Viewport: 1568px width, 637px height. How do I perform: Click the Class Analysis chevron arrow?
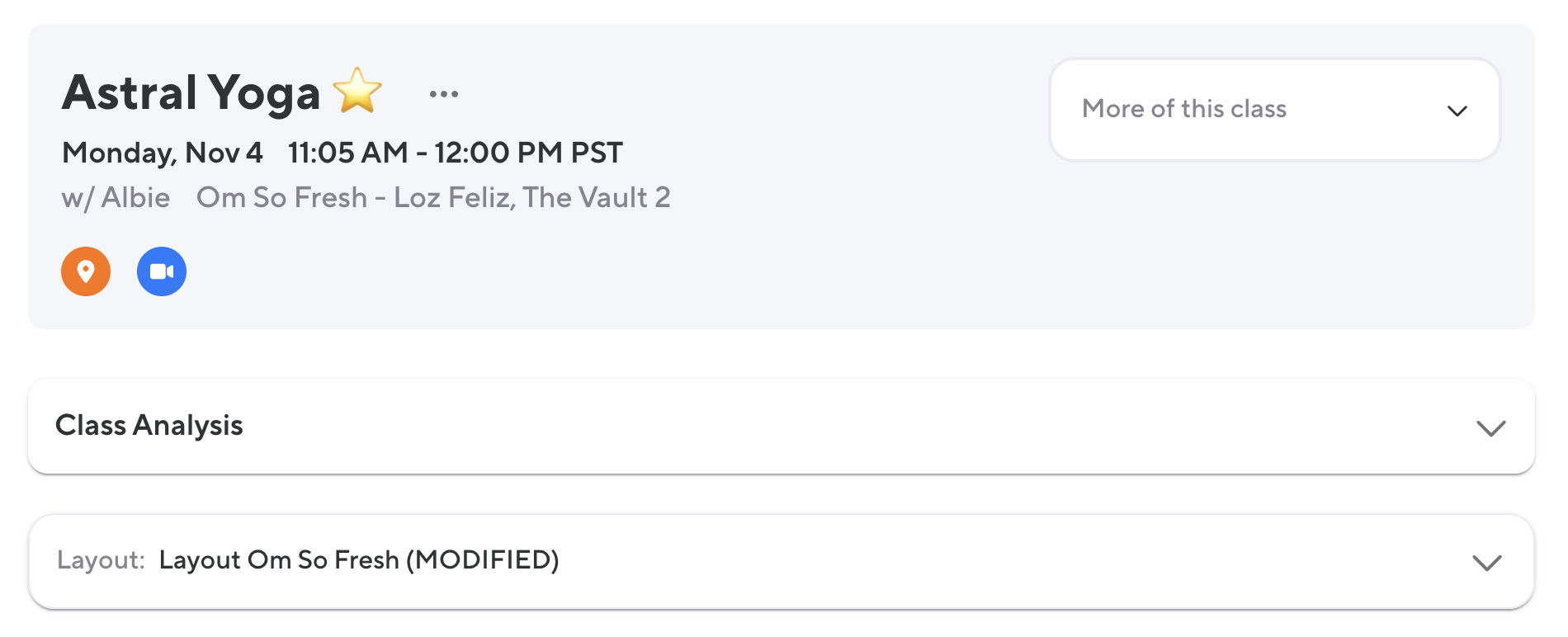tap(1490, 428)
